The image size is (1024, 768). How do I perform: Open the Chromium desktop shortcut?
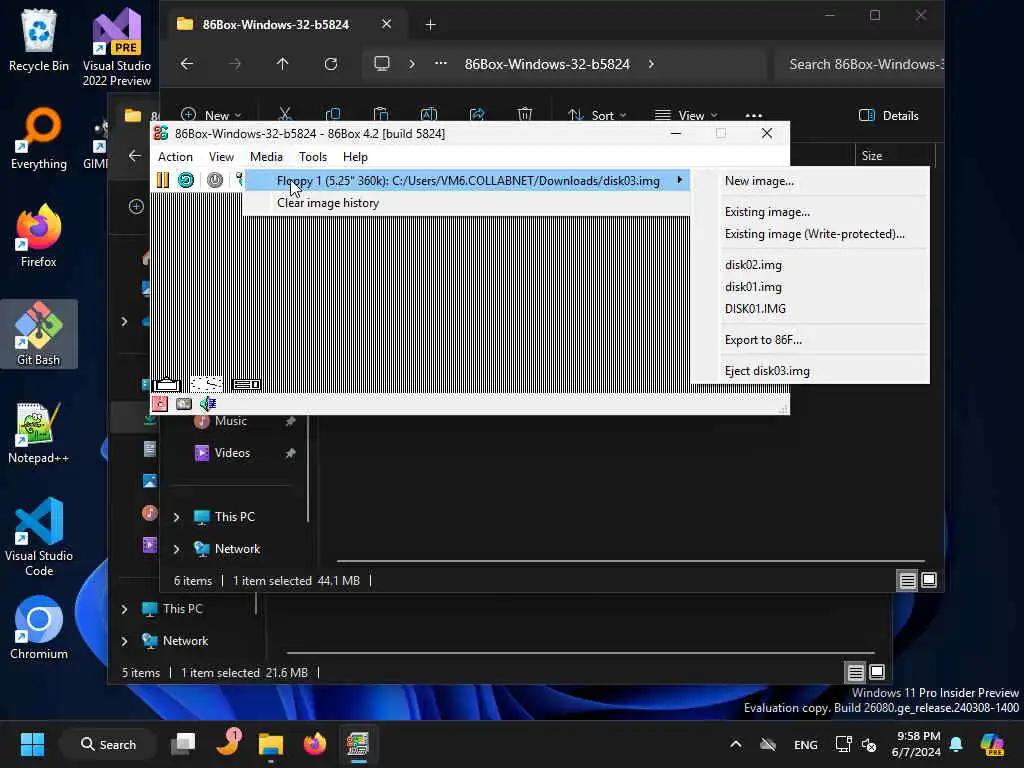point(39,628)
